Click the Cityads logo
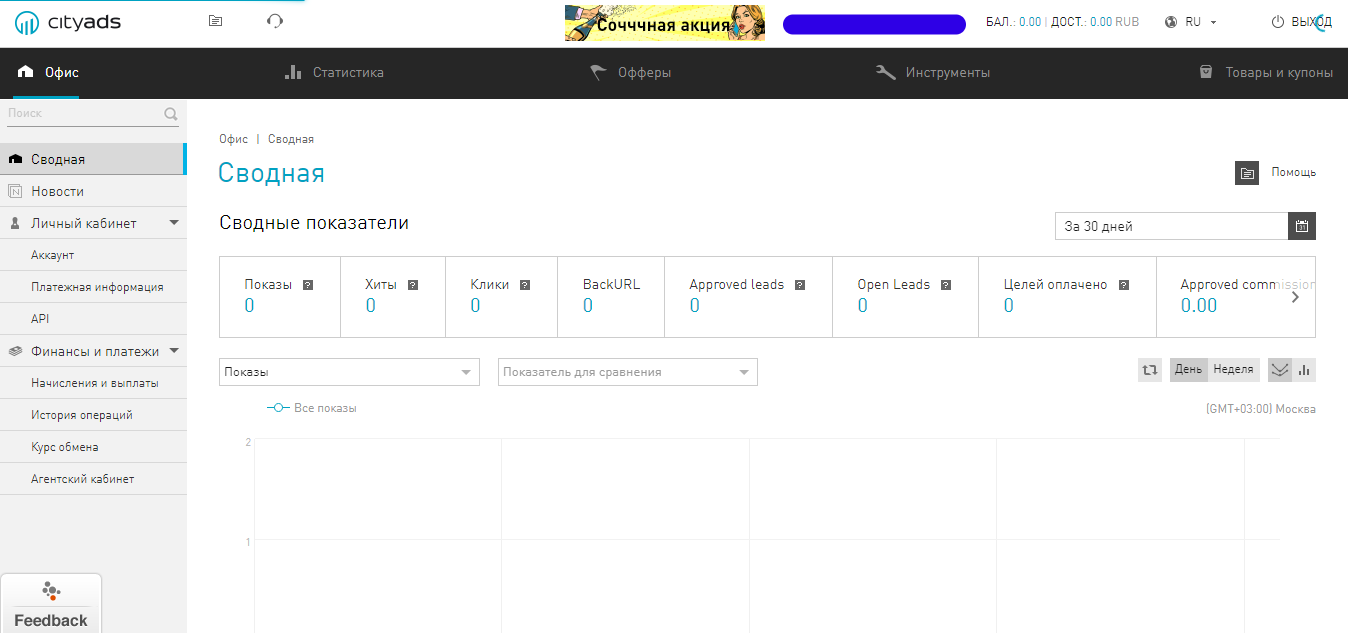The image size is (1348, 633). coord(68,22)
